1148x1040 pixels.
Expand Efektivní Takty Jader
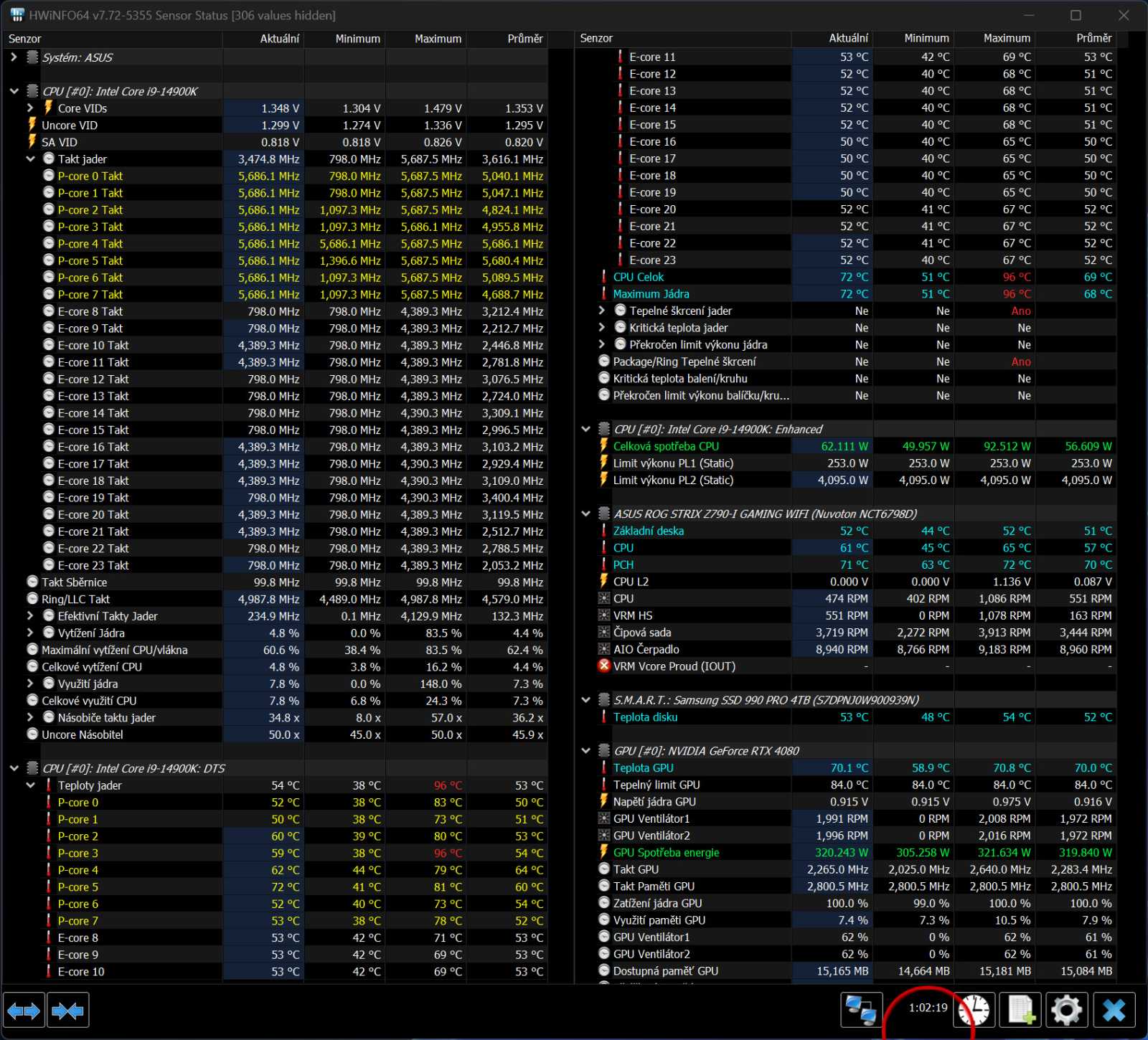30,615
